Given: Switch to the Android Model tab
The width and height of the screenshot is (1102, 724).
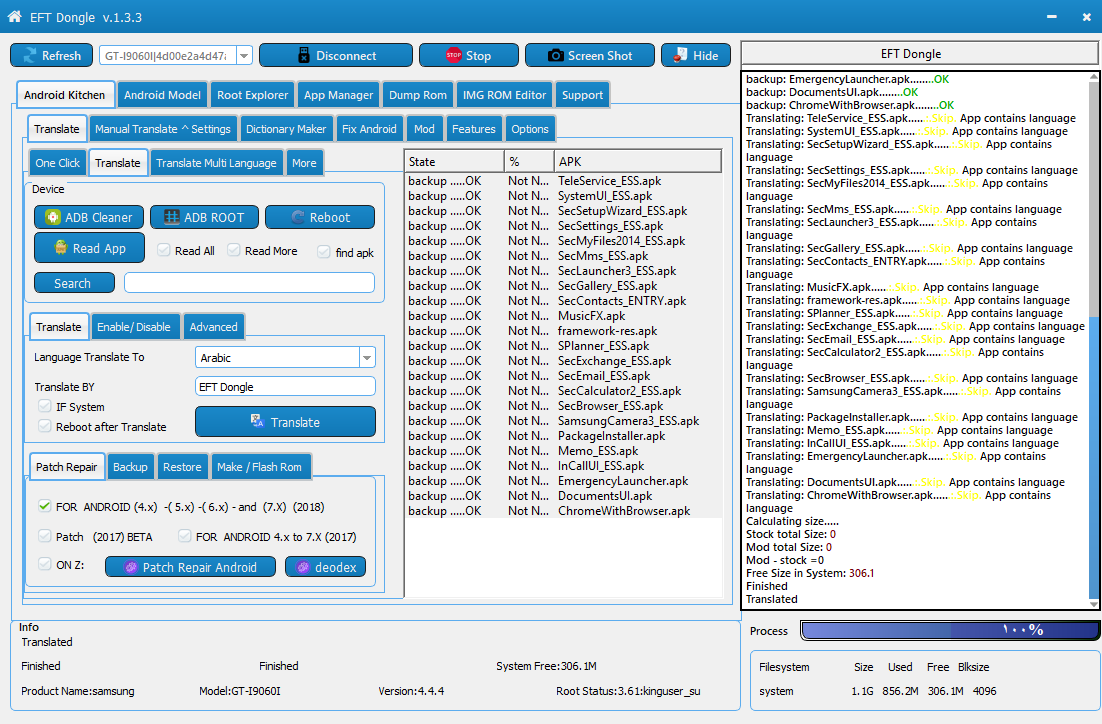Looking at the screenshot, I should (162, 95).
